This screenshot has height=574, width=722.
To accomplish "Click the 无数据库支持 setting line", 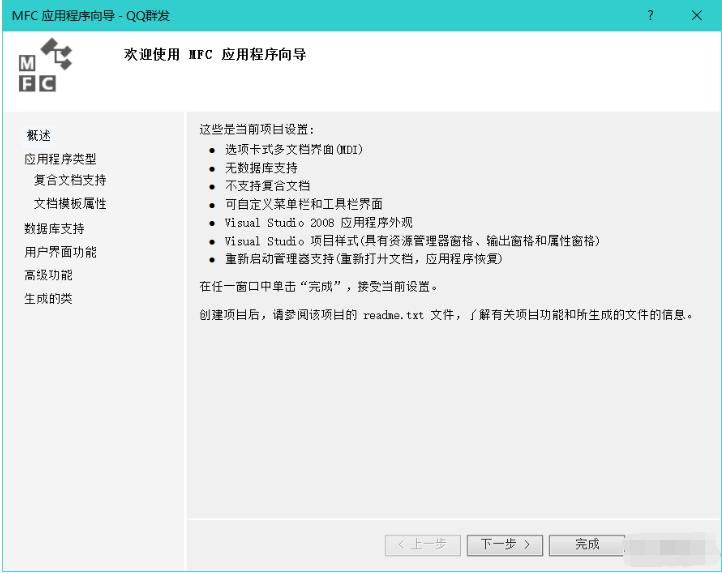I will coord(261,168).
